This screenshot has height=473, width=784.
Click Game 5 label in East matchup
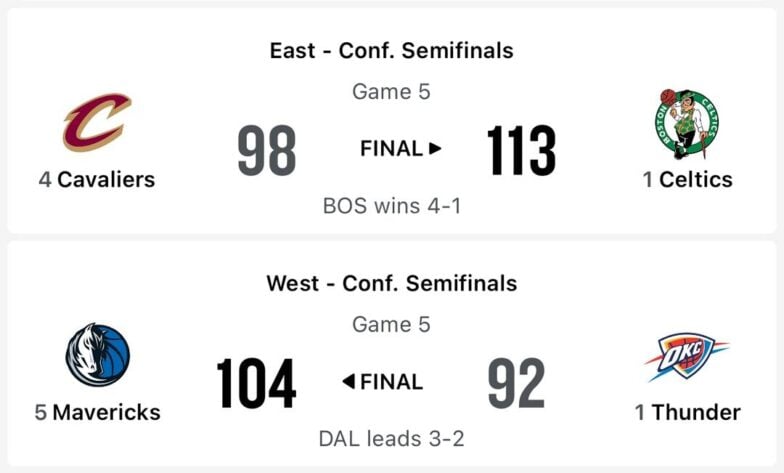point(392,92)
